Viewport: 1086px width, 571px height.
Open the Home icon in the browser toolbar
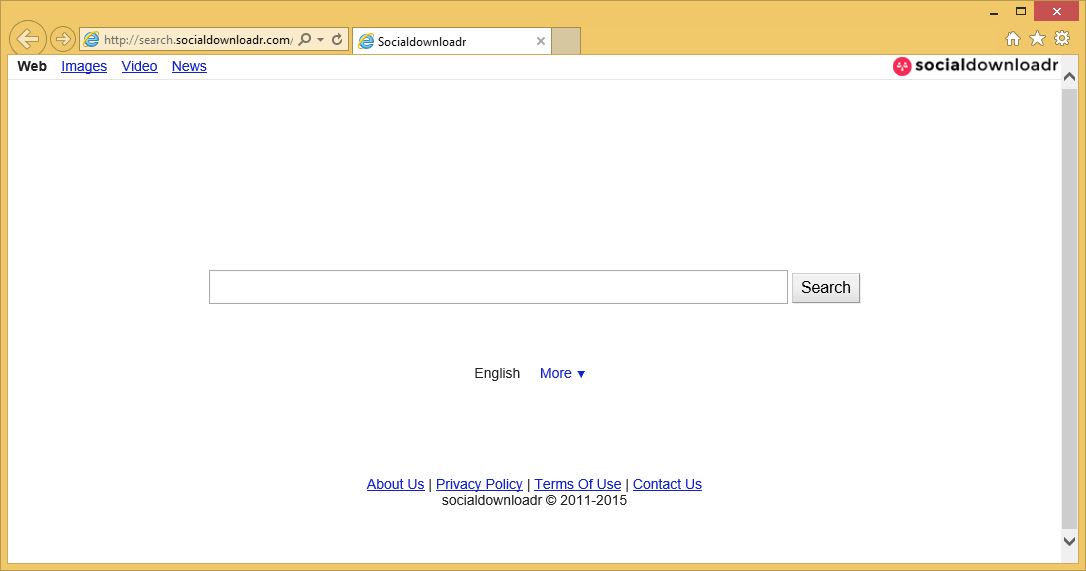[1013, 39]
